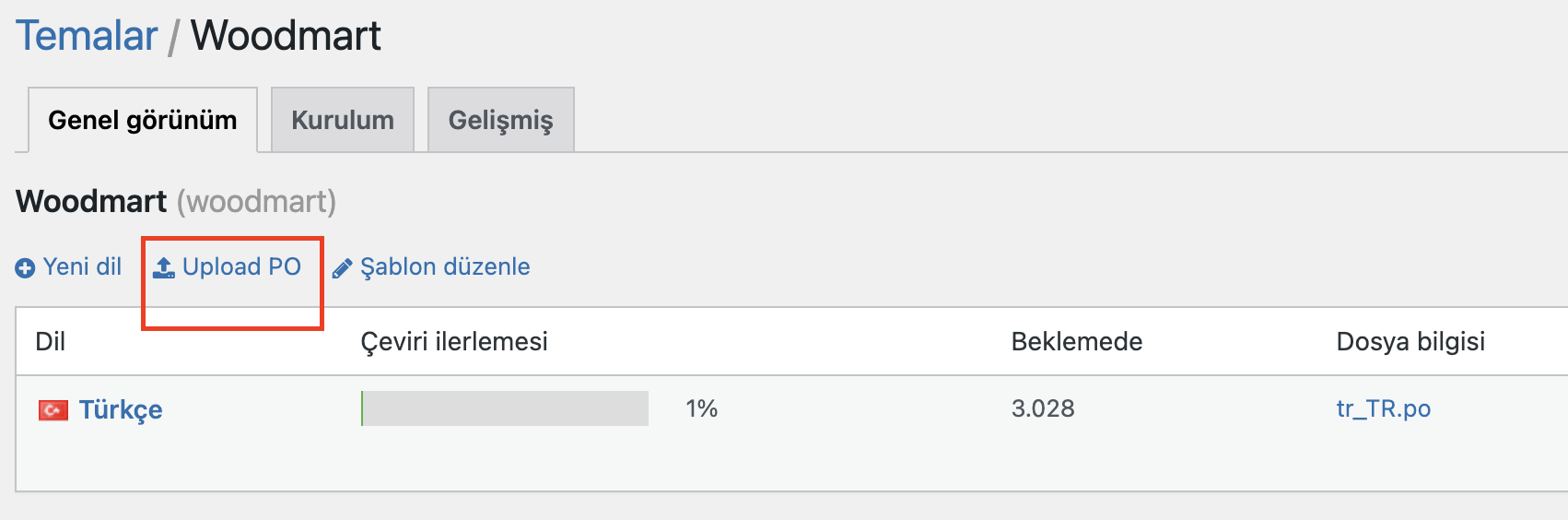
Task: Switch to the Gelişmiş tab
Action: pos(501,120)
